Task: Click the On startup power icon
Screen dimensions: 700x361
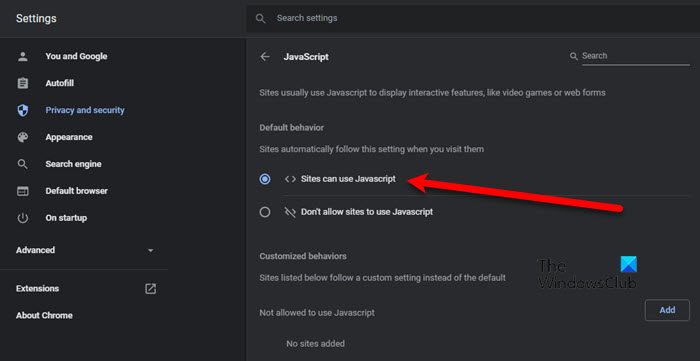Action: point(22,218)
